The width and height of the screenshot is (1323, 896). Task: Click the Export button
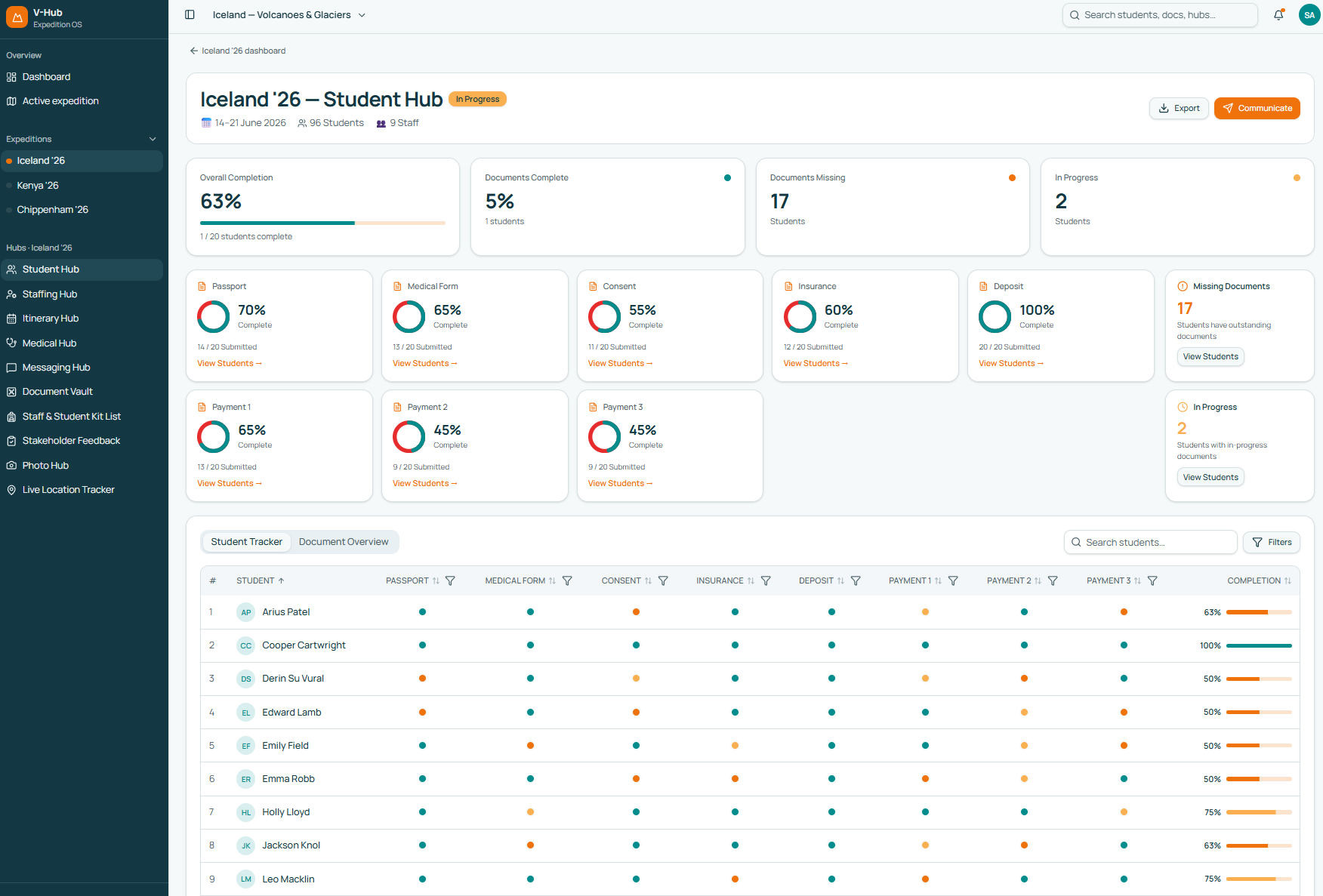tap(1179, 109)
